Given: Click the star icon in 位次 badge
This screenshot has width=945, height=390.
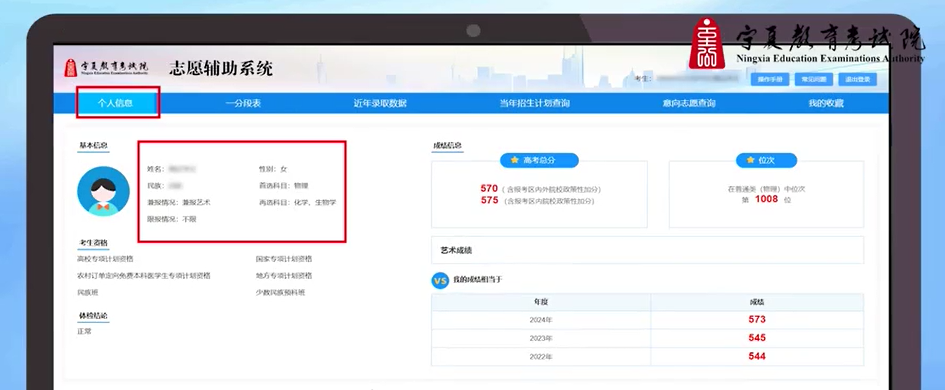Looking at the screenshot, I should click(750, 160).
